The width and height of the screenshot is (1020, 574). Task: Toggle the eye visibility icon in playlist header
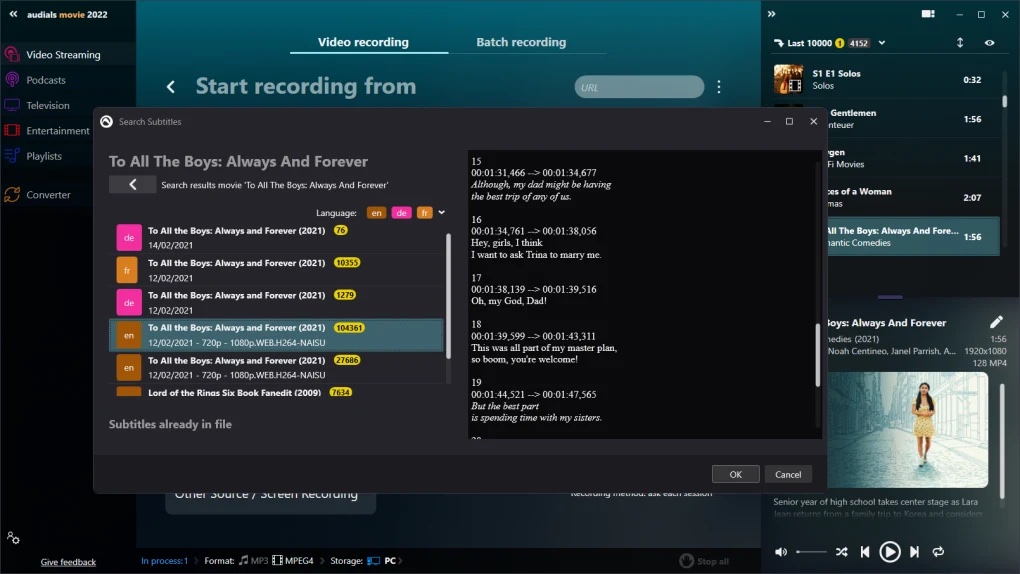pos(989,43)
